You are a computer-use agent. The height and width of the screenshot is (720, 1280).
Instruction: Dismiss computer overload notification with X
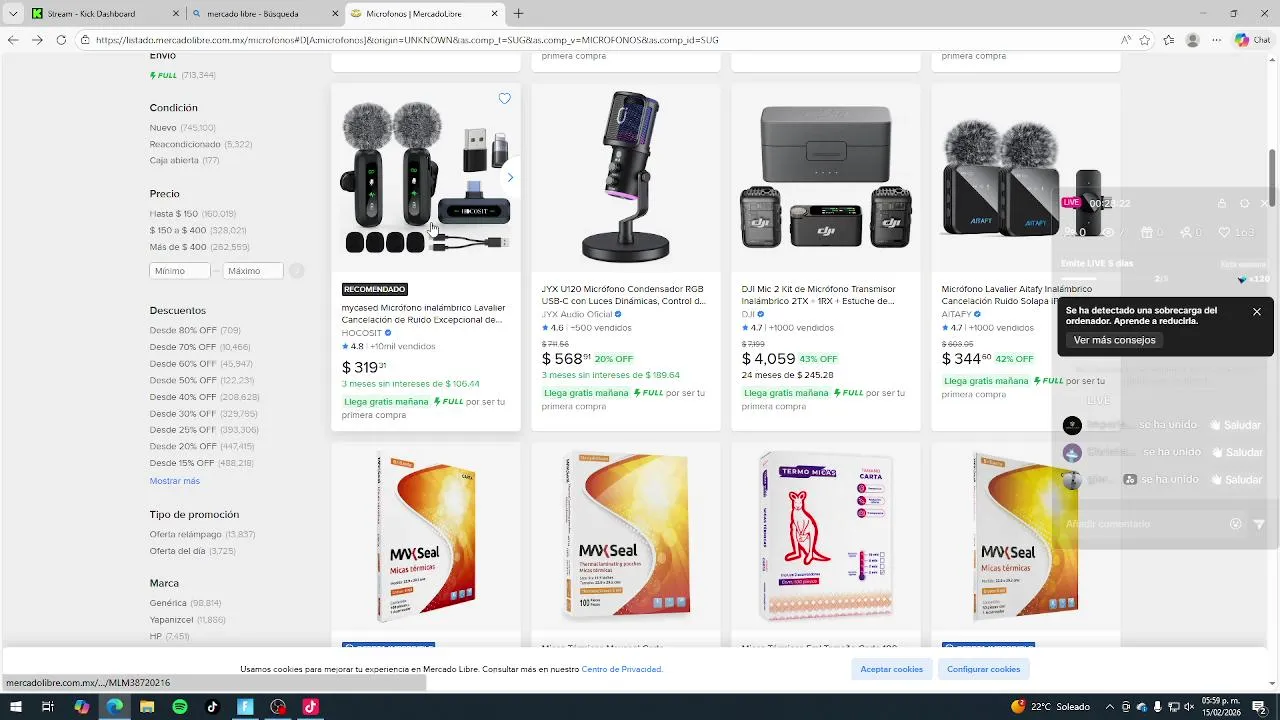point(1257,312)
